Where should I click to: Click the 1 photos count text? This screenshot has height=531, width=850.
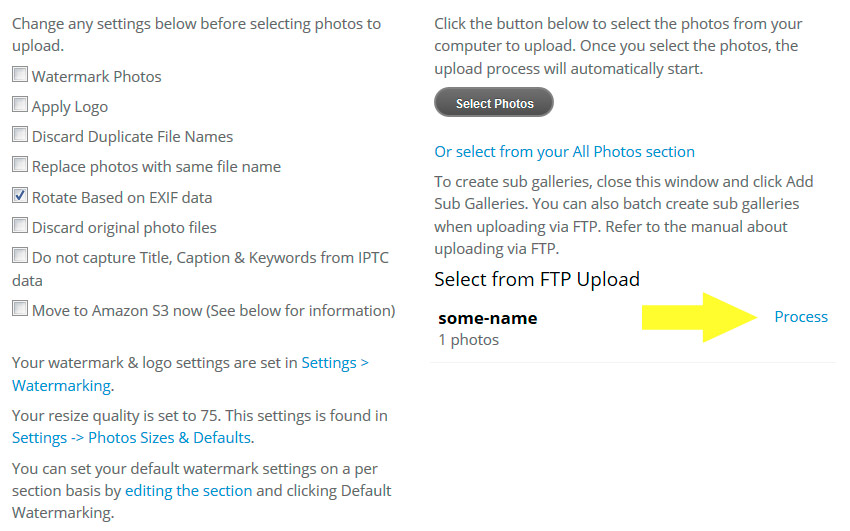[x=468, y=340]
